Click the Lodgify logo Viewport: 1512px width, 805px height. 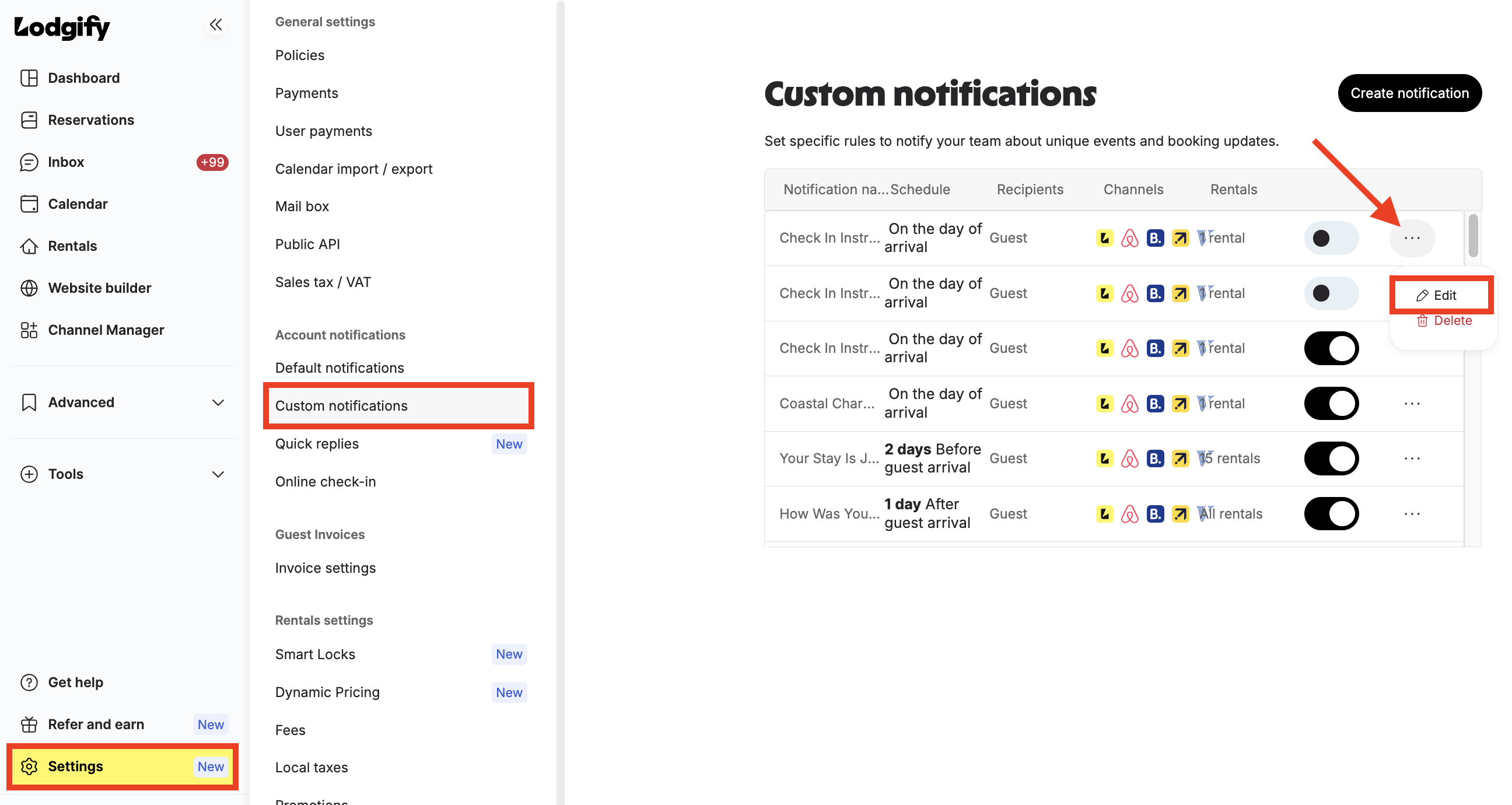62,26
